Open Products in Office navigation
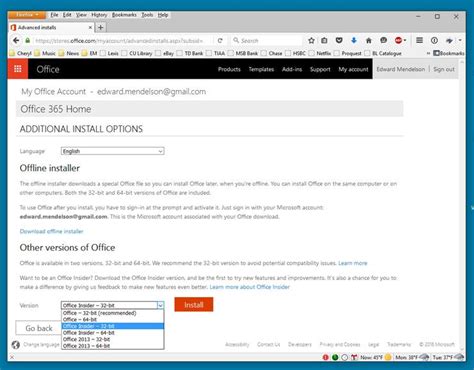This screenshot has width=474, height=370. point(229,69)
